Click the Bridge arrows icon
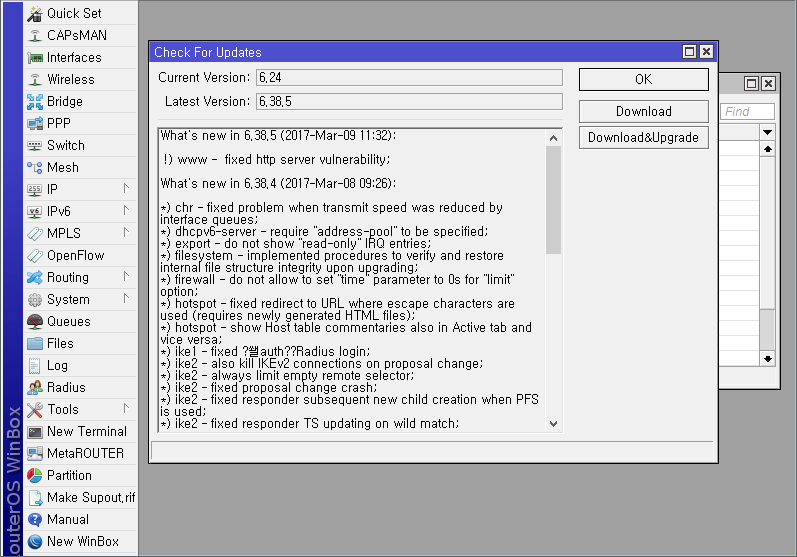This screenshot has width=797, height=557. click(x=35, y=102)
